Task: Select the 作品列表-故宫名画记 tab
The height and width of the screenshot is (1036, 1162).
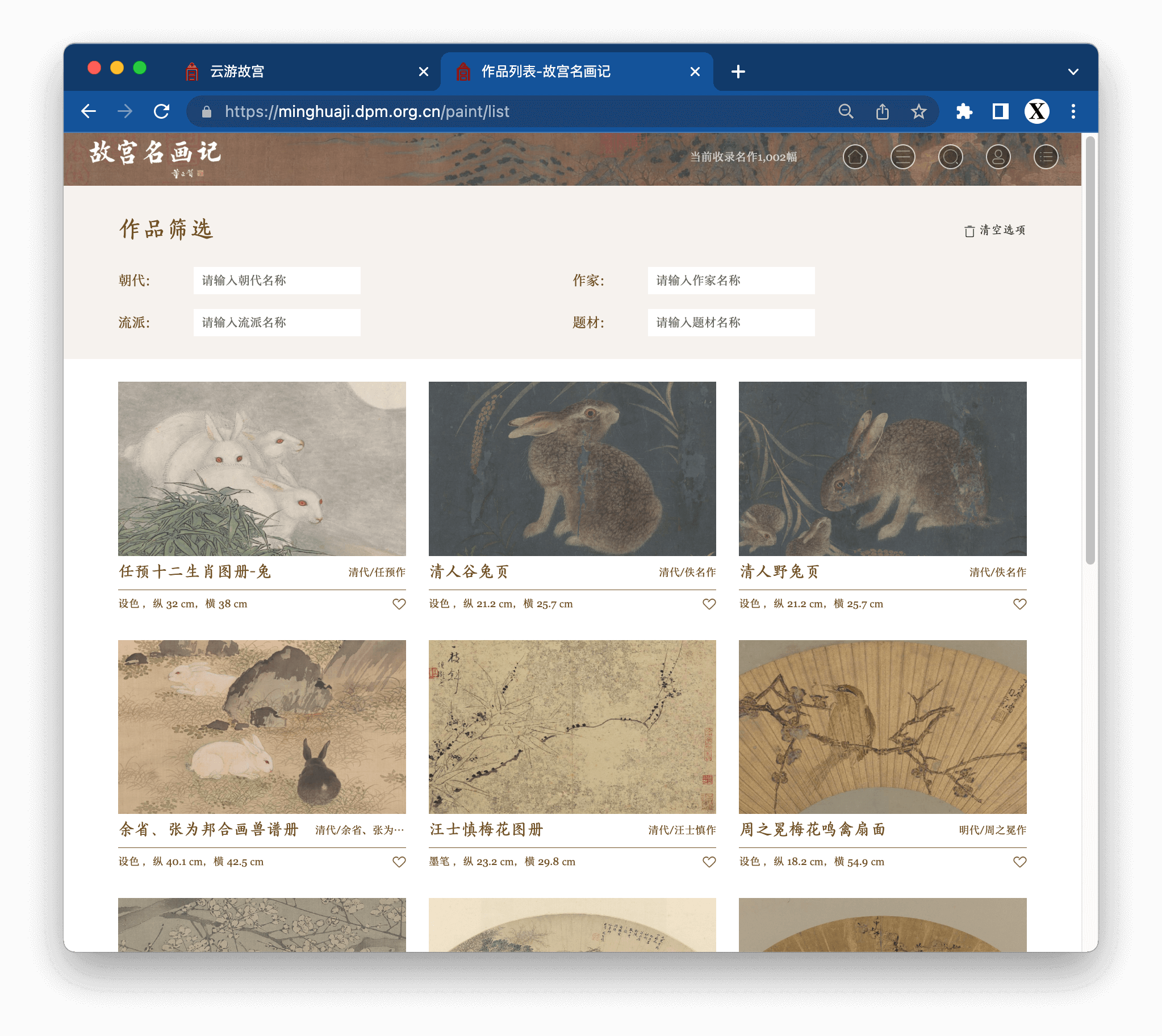Action: coord(576,72)
